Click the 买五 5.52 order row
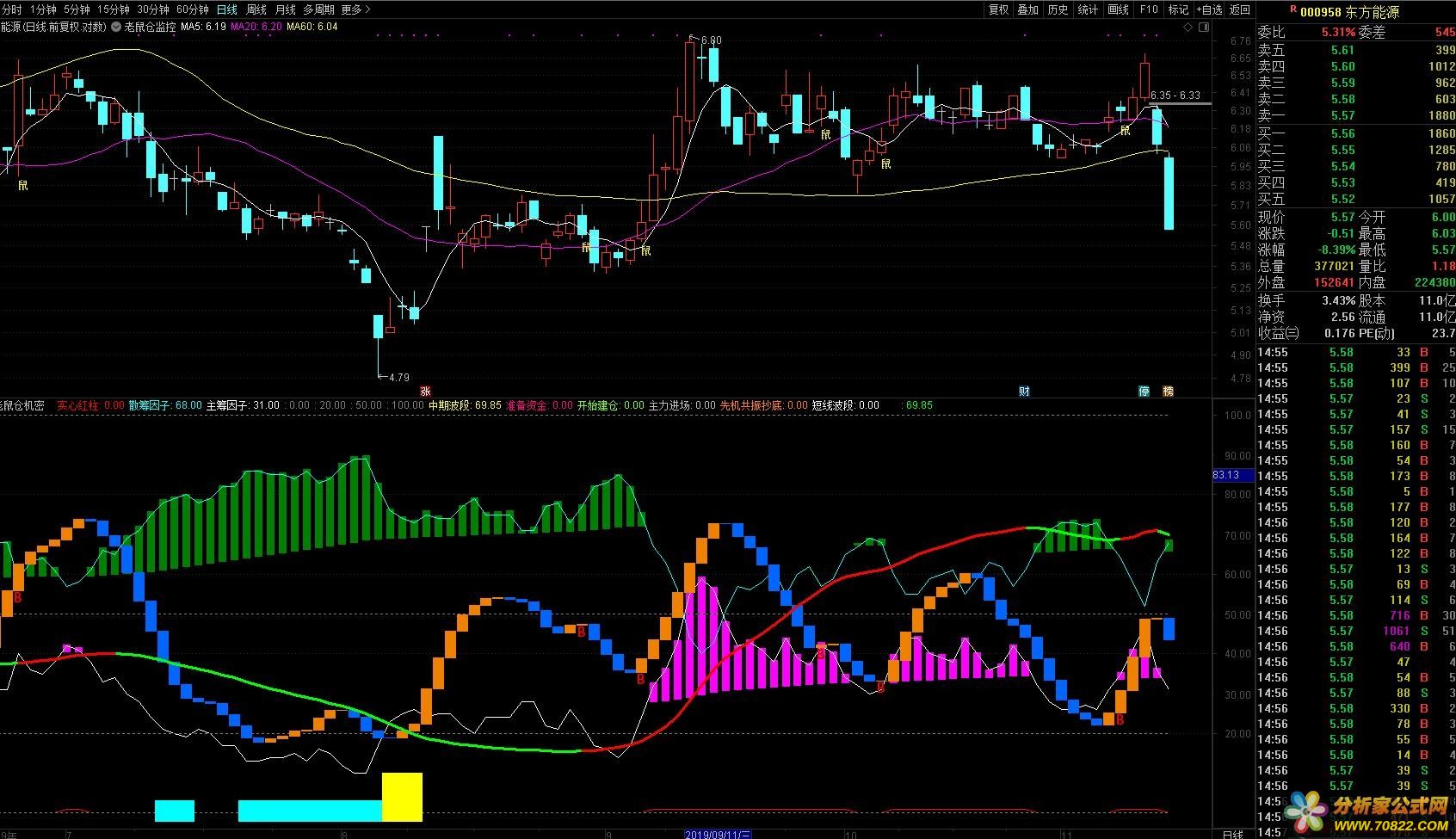1456x839 pixels. 1356,199
